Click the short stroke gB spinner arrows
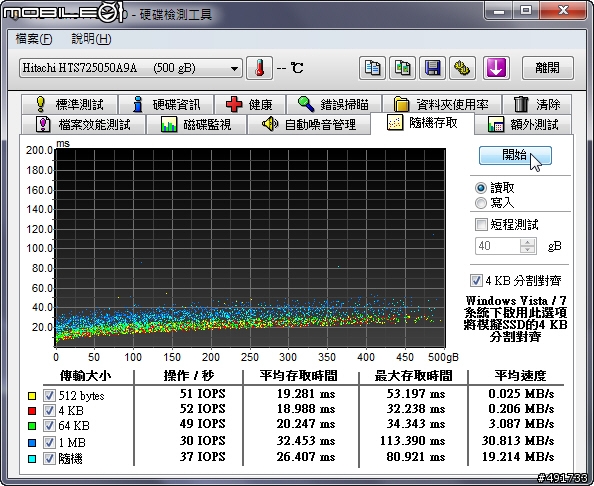This screenshot has width=594, height=486. [527, 245]
